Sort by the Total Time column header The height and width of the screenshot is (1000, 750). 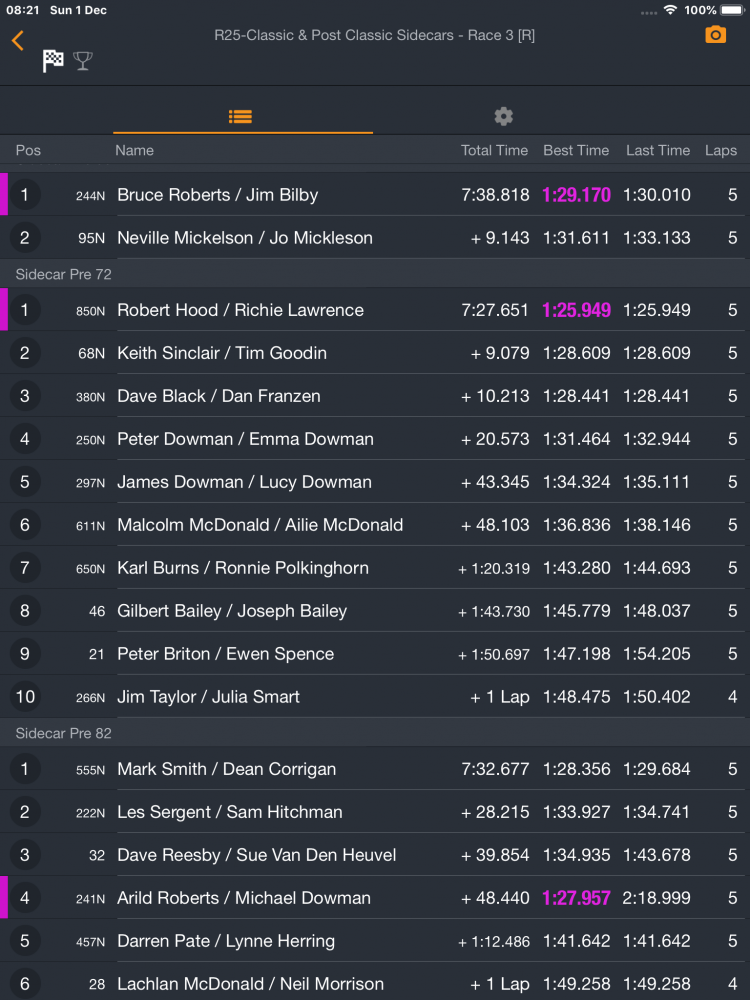click(x=494, y=150)
